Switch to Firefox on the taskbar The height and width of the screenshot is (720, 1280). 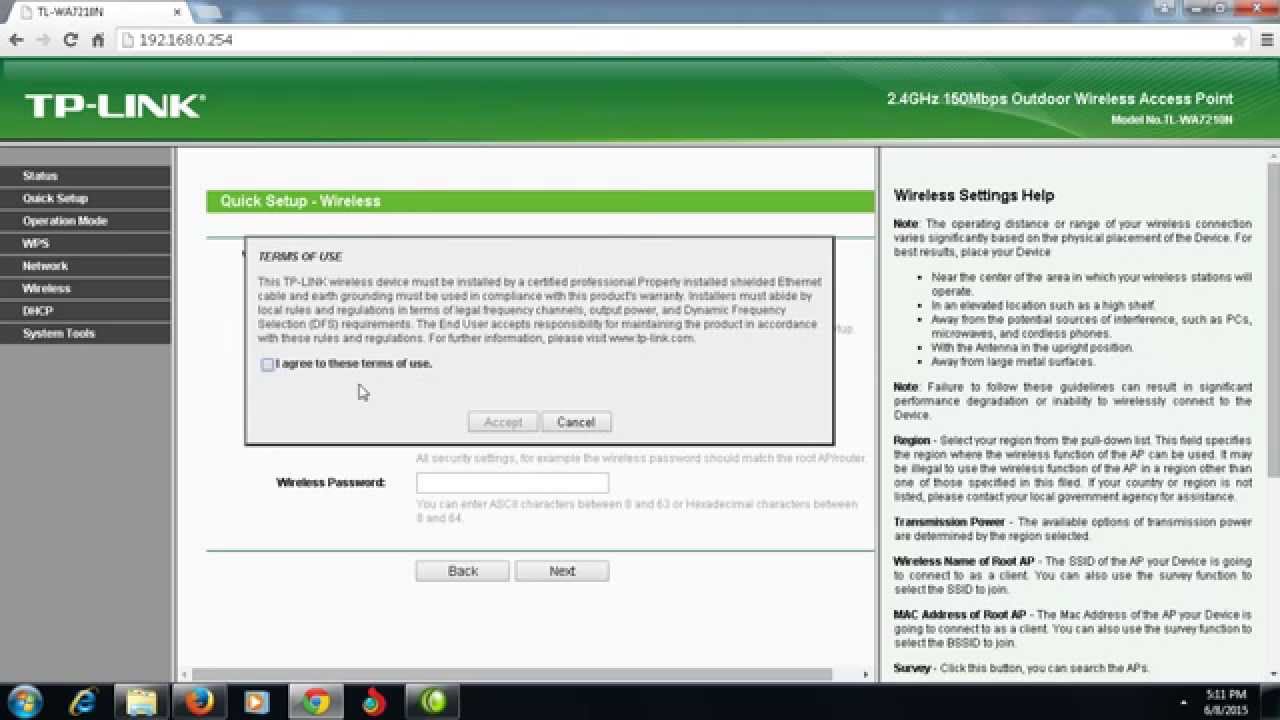pos(199,702)
